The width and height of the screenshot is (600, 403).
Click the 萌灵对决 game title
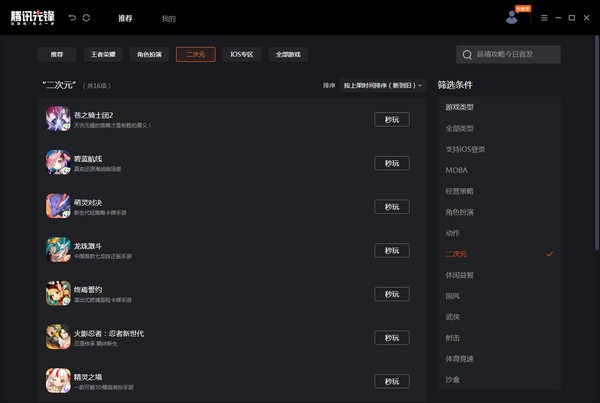pyautogui.click(x=88, y=202)
